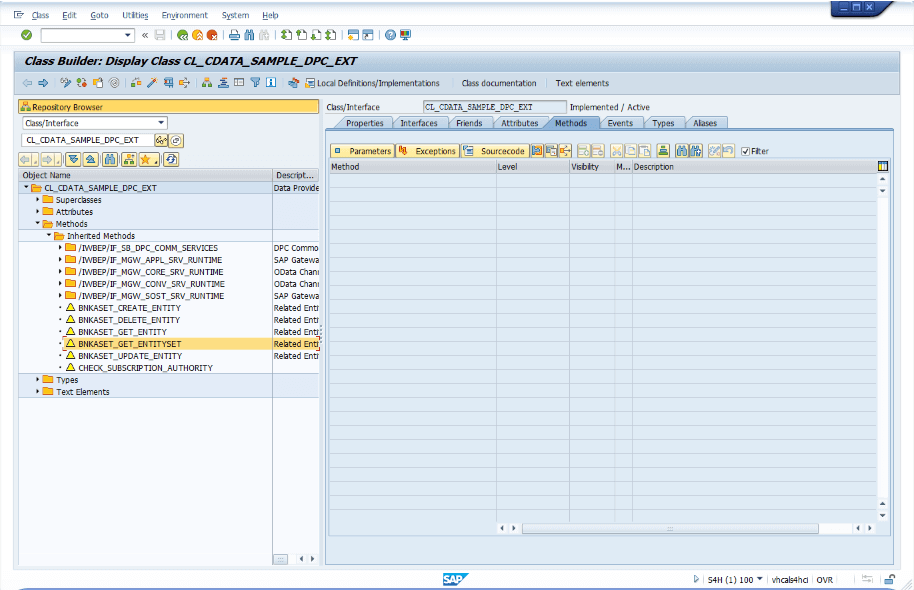Open the Goto menu
Viewport: 914px width, 590px height.
click(99, 15)
